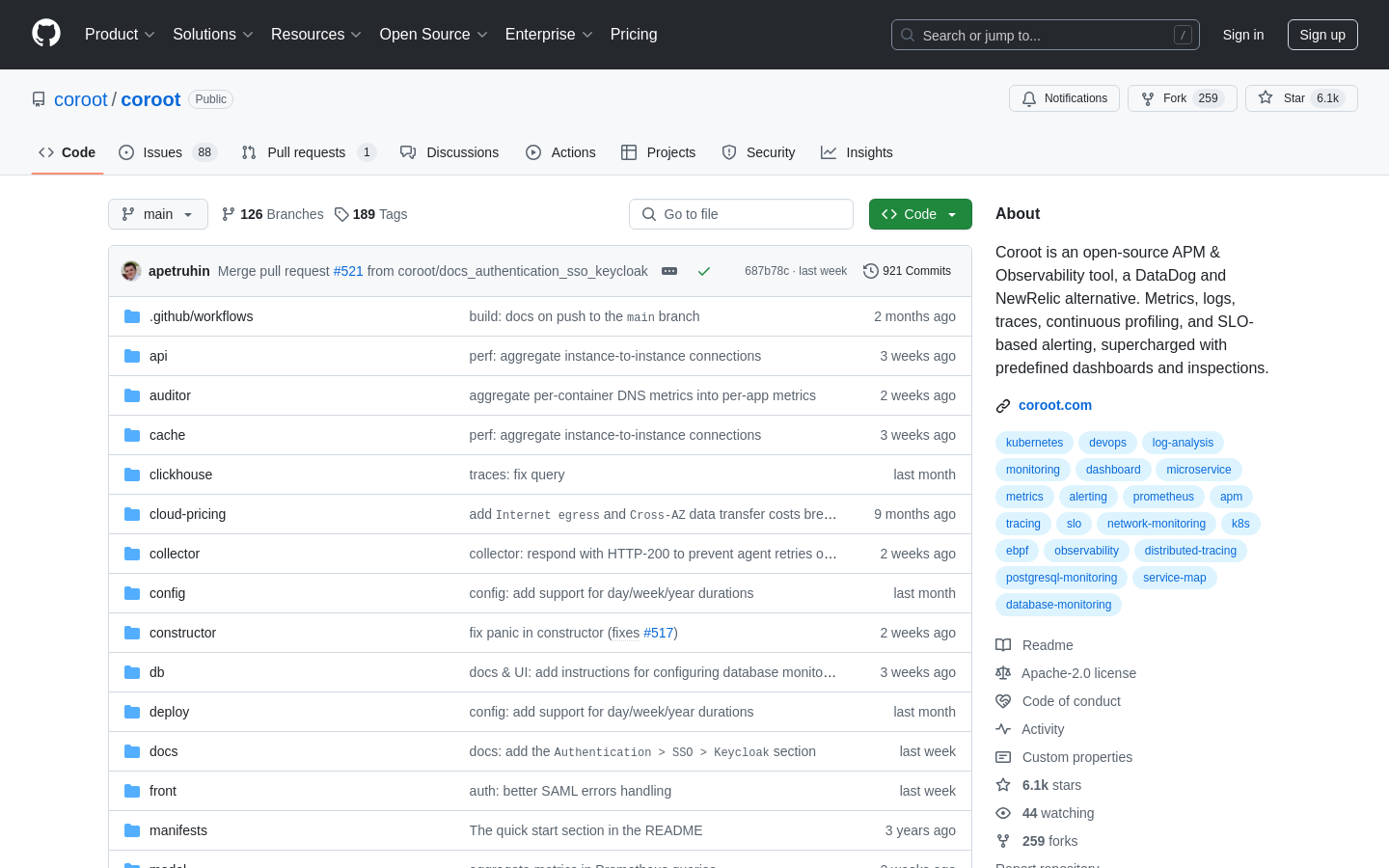Click the clickhouse folder icon
The height and width of the screenshot is (868, 1389).
(132, 475)
